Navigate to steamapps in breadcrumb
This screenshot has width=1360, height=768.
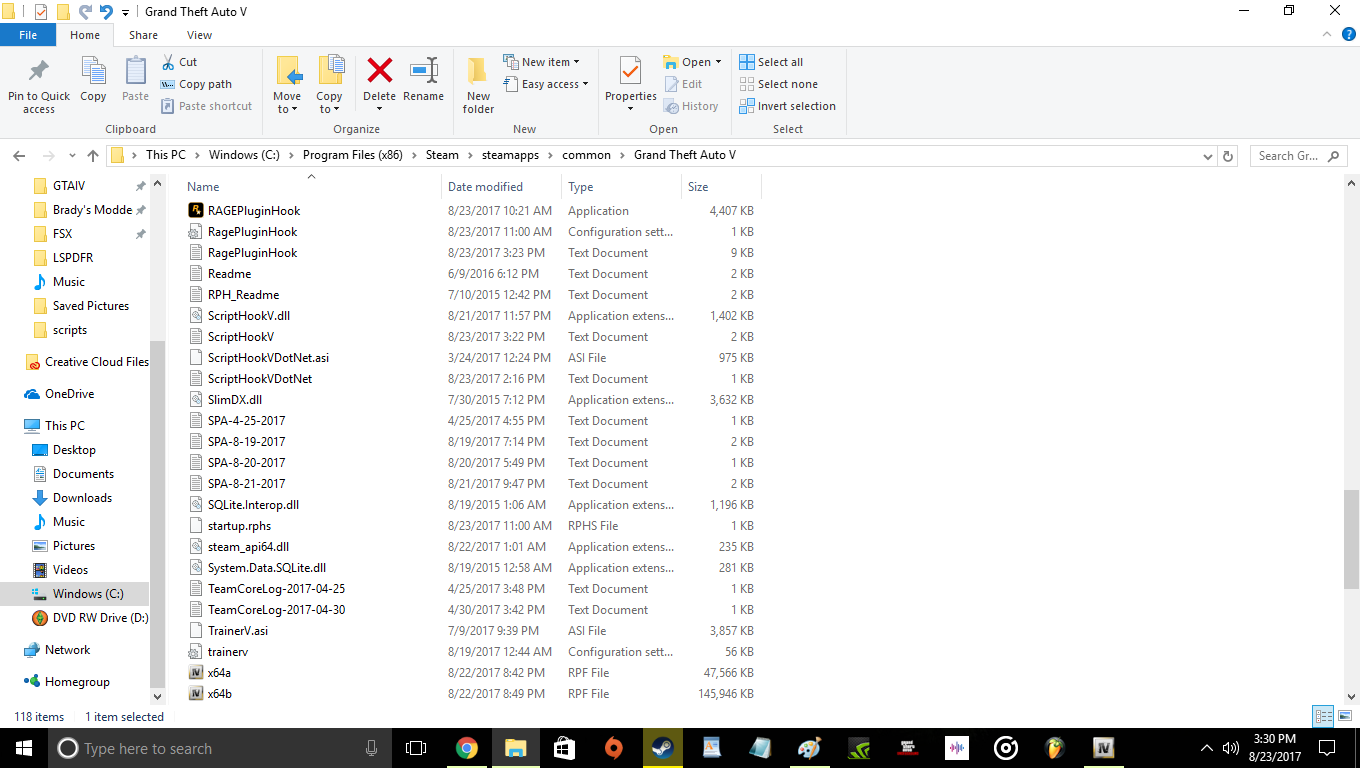[x=510, y=155]
